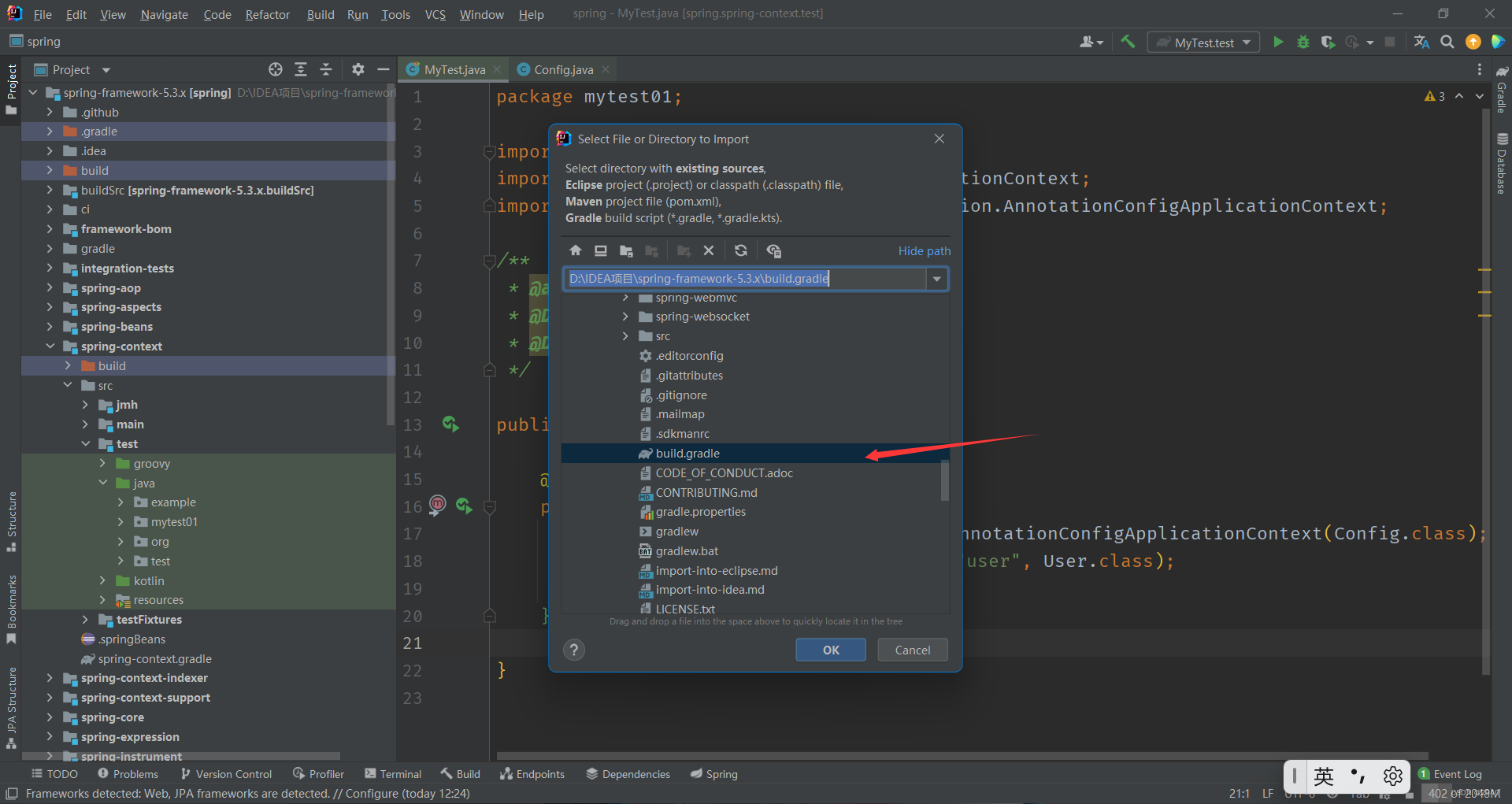Click the Search Everywhere magnifier icon
Screen dimensions: 1512x804
pyautogui.click(x=1447, y=42)
